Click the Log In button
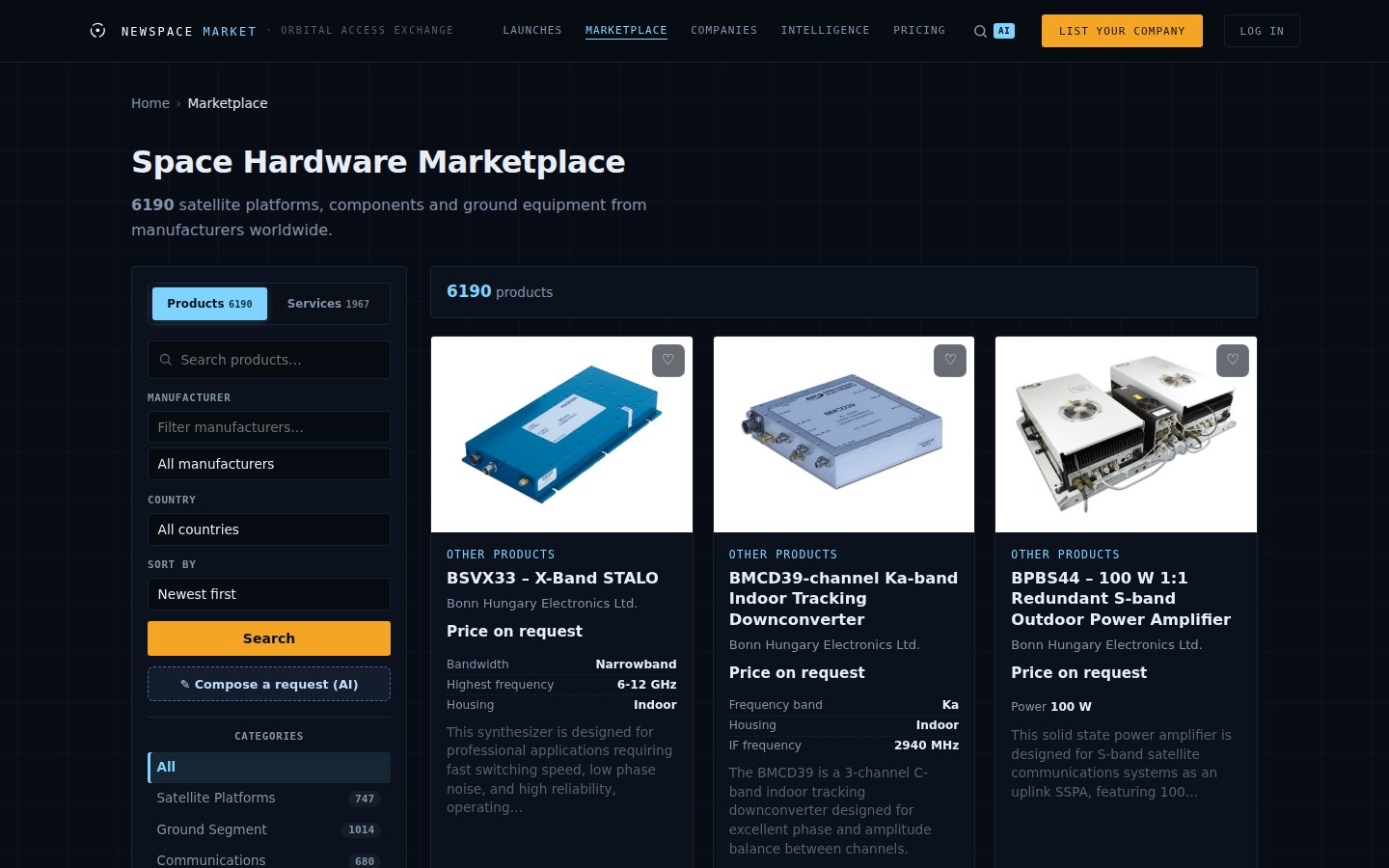Viewport: 1389px width, 868px height. pos(1262,31)
